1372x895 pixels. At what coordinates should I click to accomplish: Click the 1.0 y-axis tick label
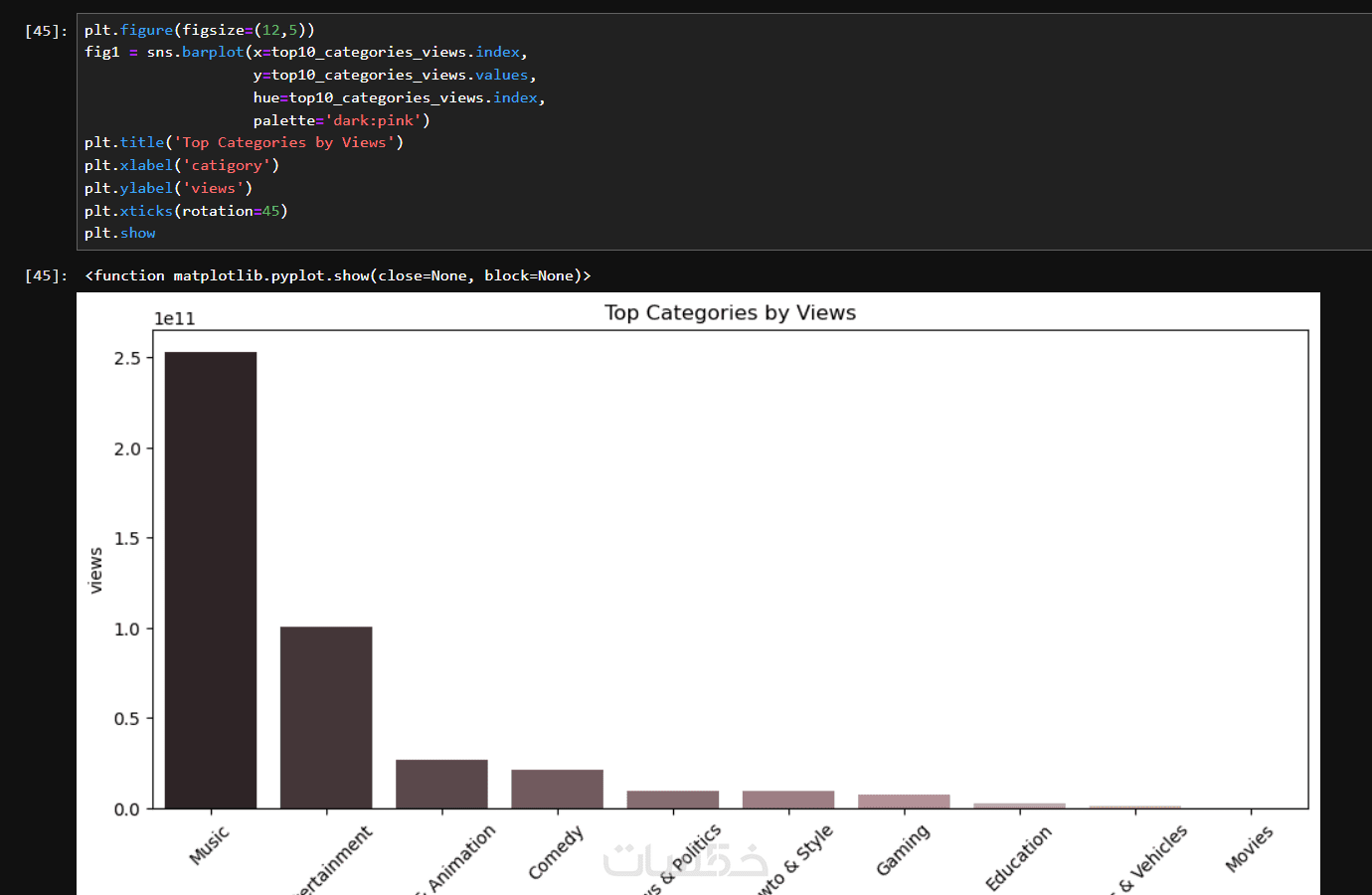(x=127, y=629)
